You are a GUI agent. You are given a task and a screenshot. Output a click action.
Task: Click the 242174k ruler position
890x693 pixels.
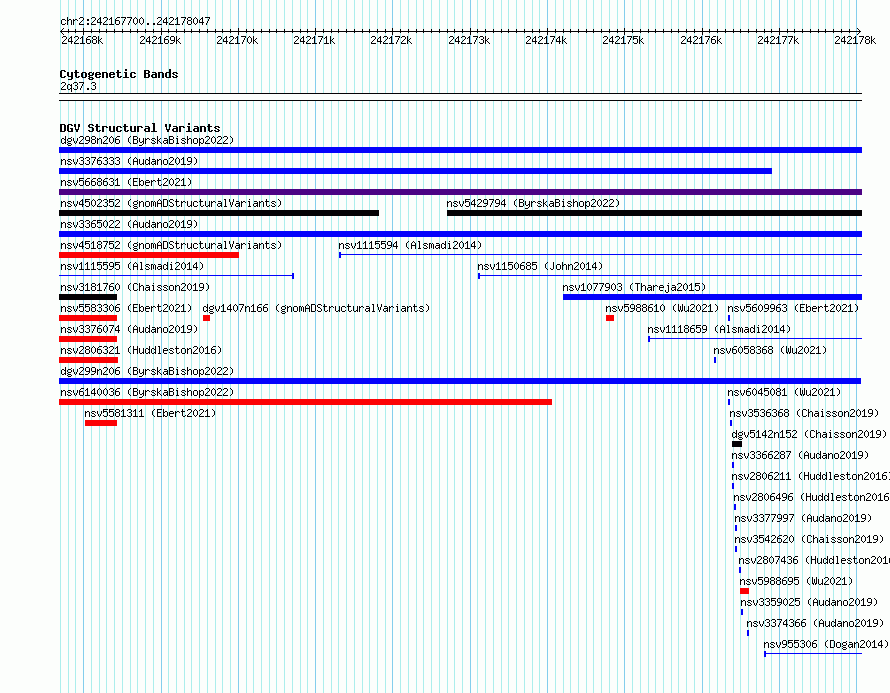546,40
